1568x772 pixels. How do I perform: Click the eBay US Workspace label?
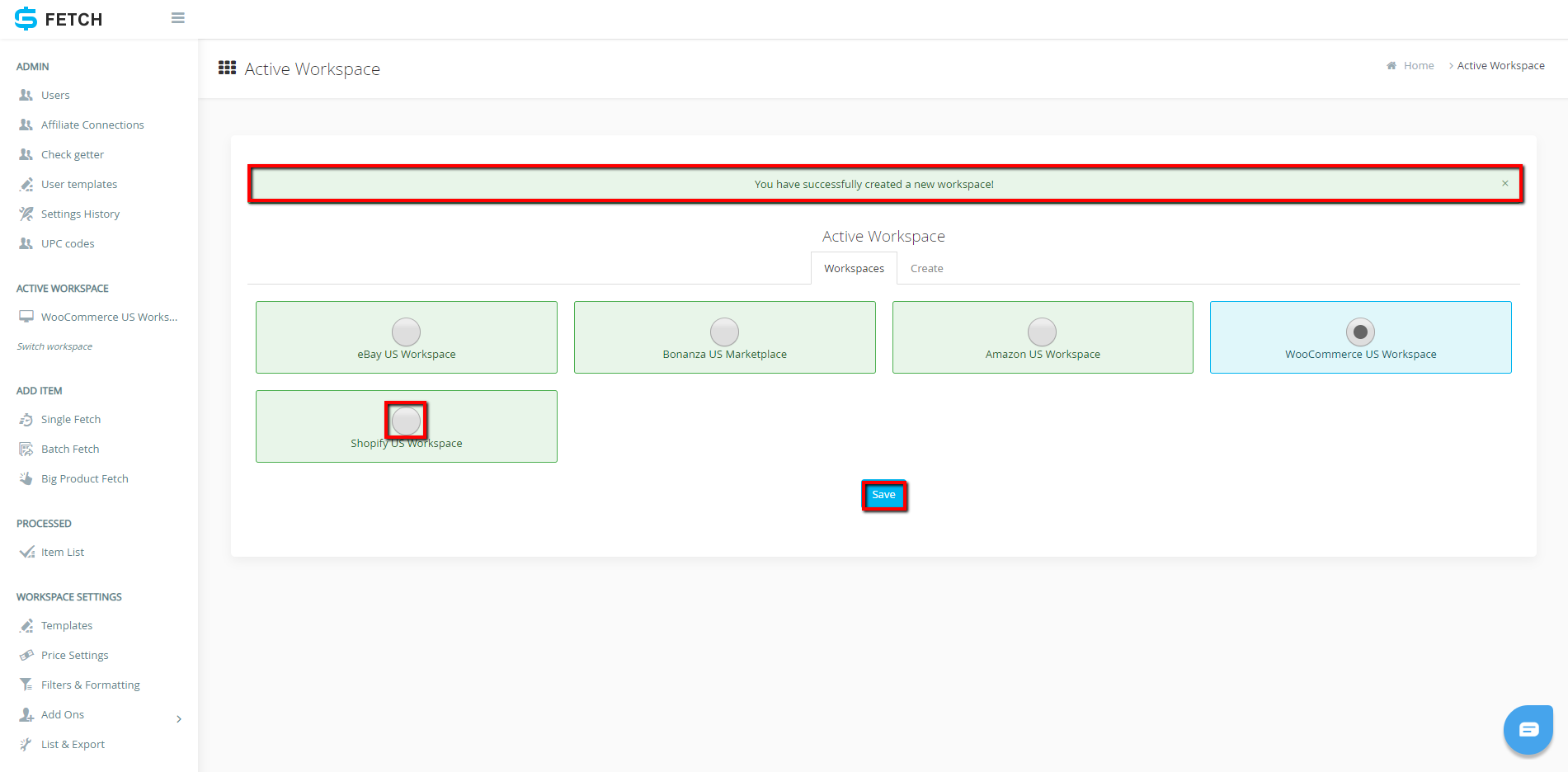[x=406, y=354]
